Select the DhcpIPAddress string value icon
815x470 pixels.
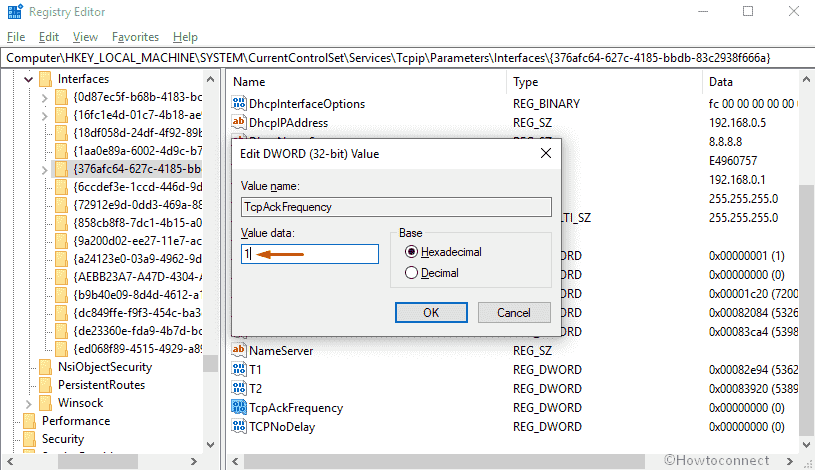click(239, 122)
